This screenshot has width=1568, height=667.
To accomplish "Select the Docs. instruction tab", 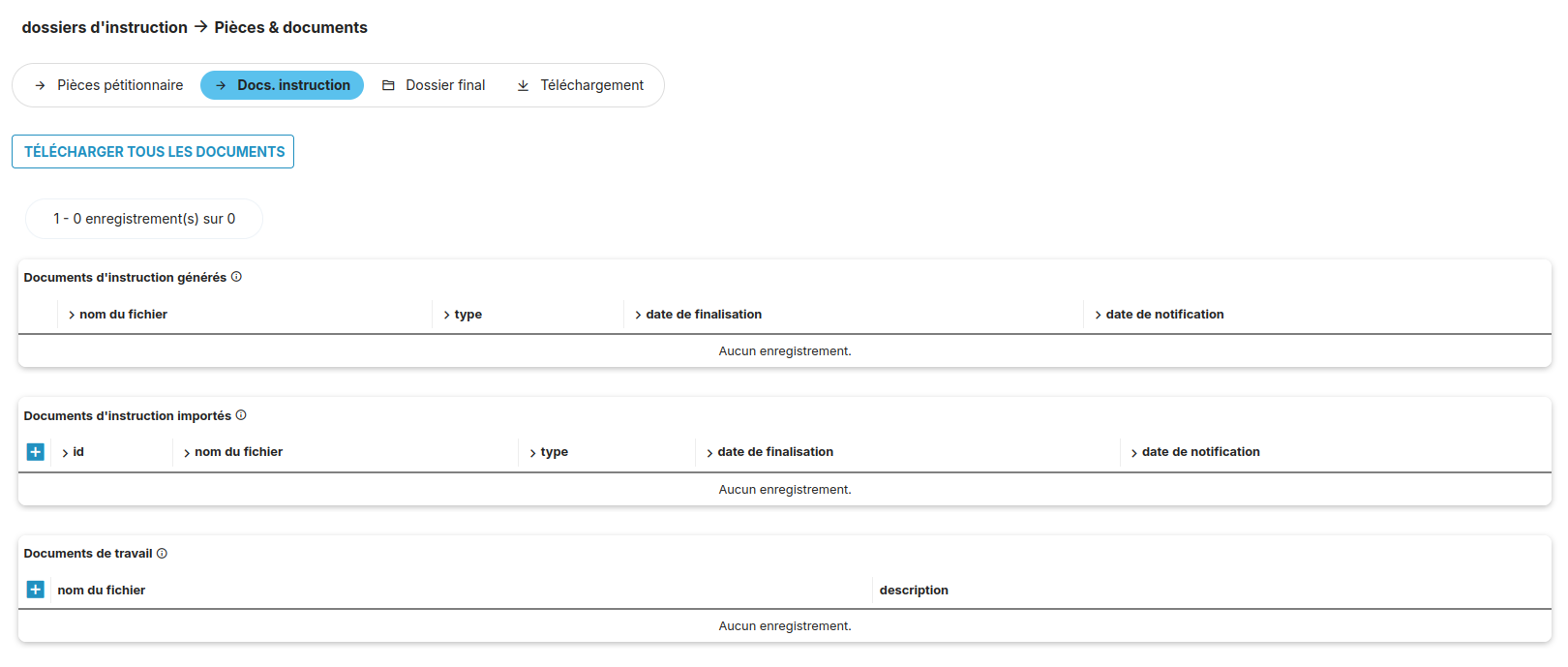I will (x=293, y=85).
